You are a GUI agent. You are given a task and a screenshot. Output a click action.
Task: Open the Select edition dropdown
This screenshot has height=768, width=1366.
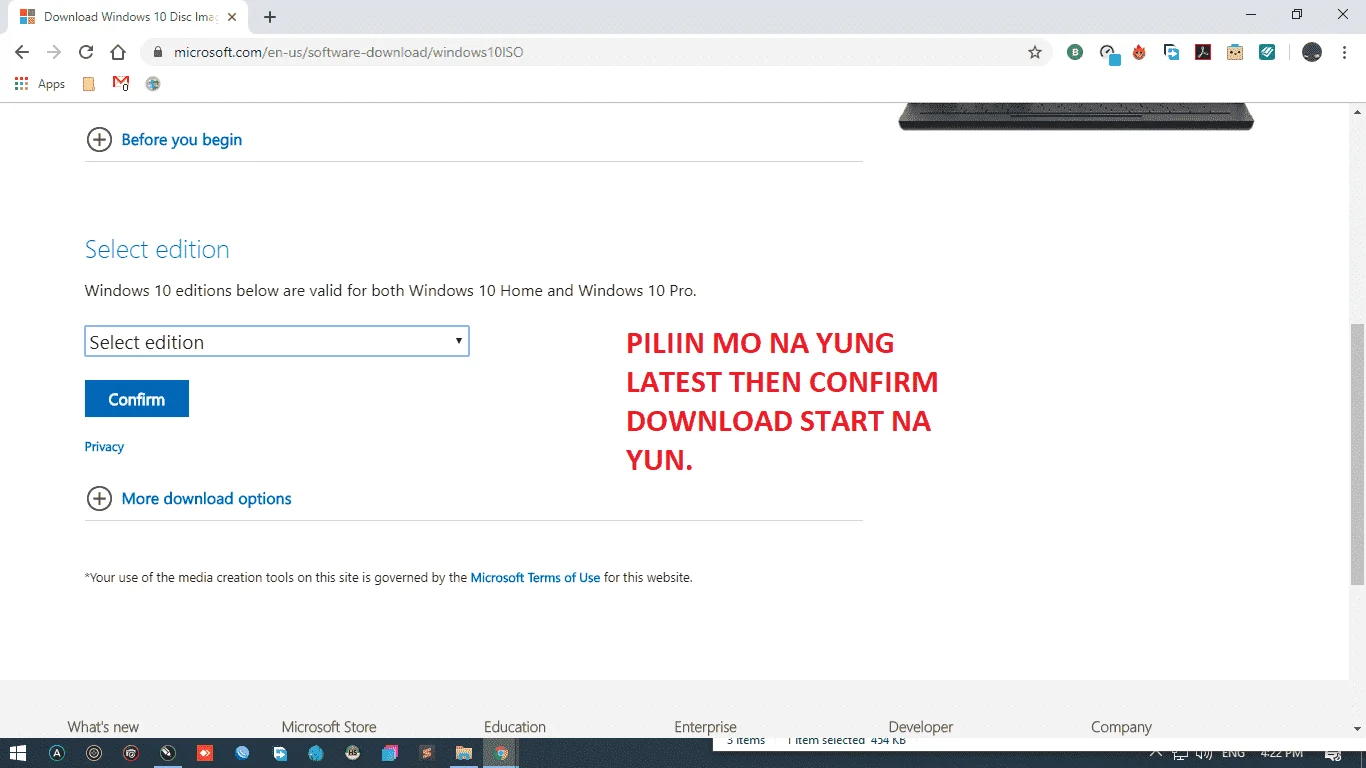[277, 341]
